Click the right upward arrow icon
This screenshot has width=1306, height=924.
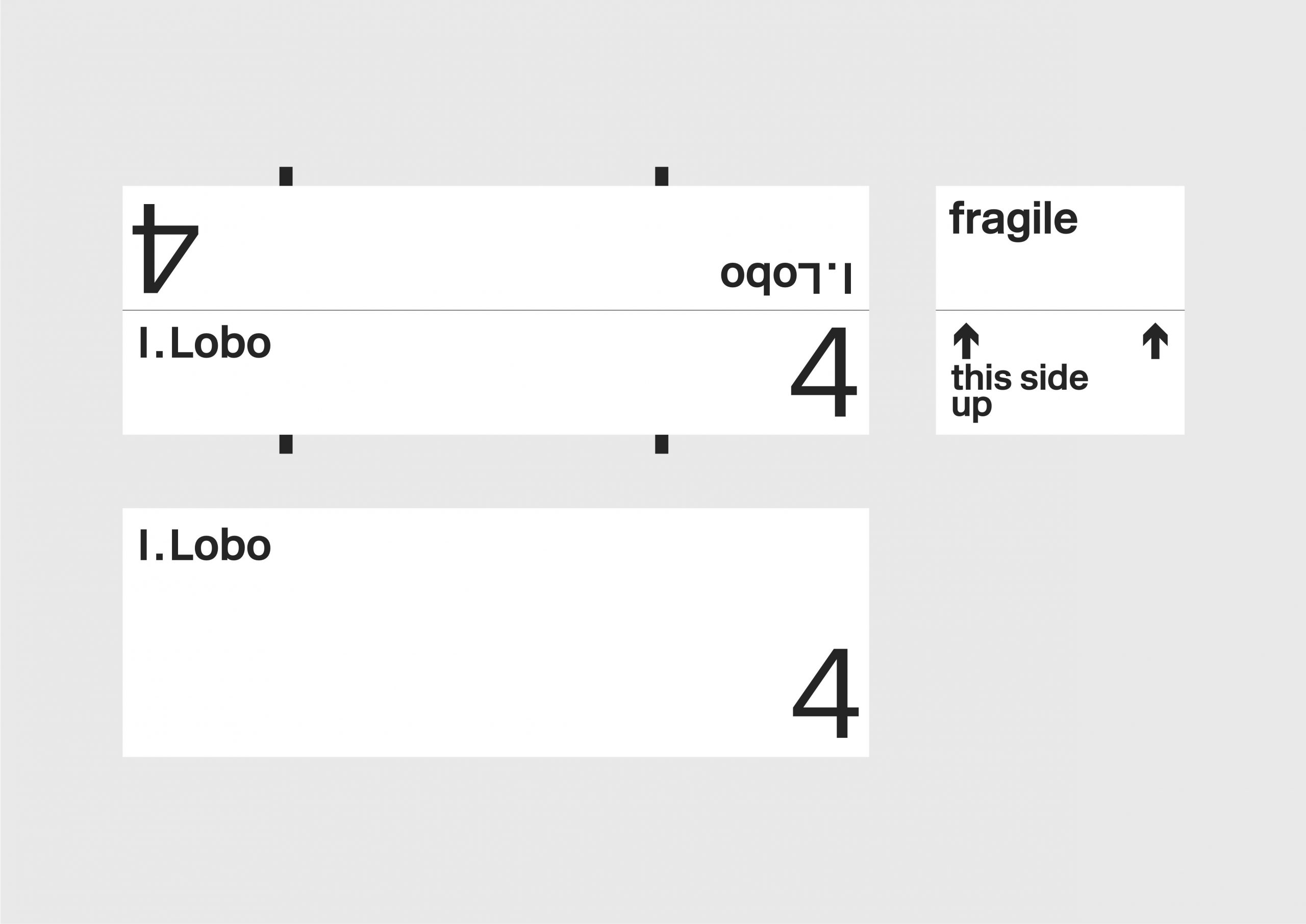pos(1156,341)
